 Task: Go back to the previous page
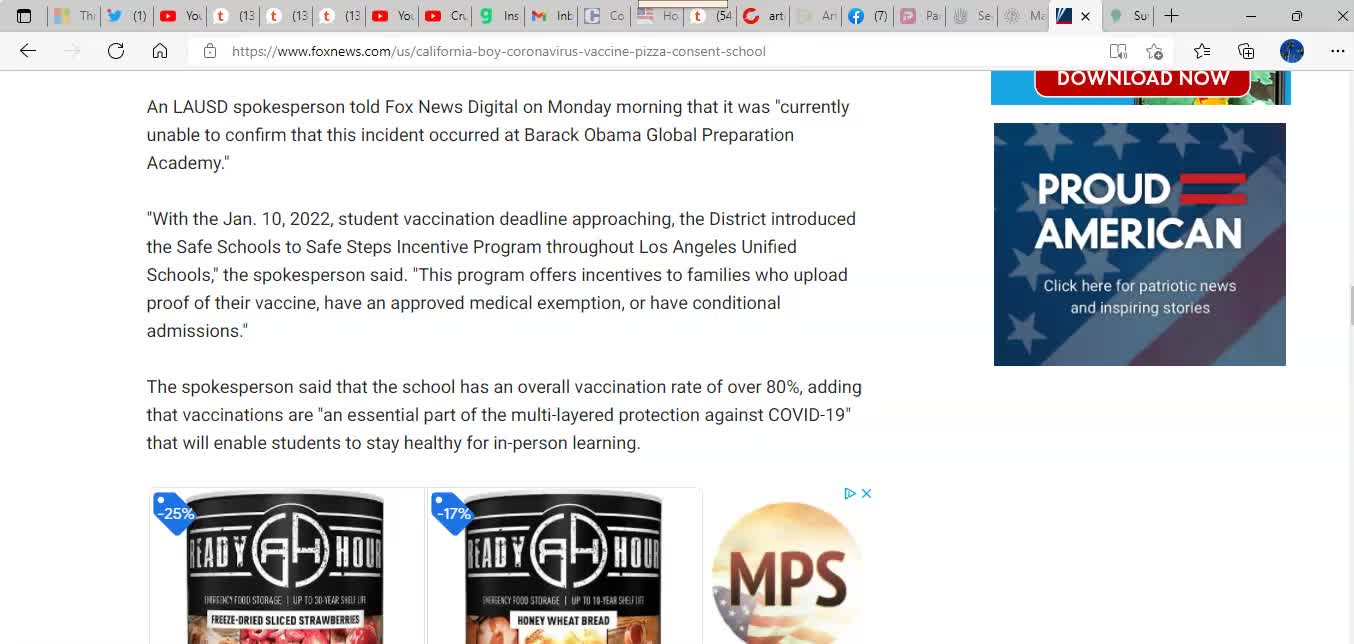28,51
